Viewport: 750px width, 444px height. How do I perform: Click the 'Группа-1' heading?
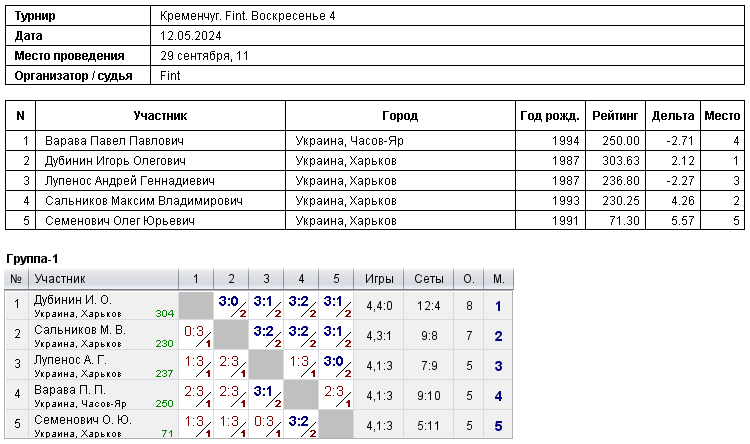coord(32,259)
